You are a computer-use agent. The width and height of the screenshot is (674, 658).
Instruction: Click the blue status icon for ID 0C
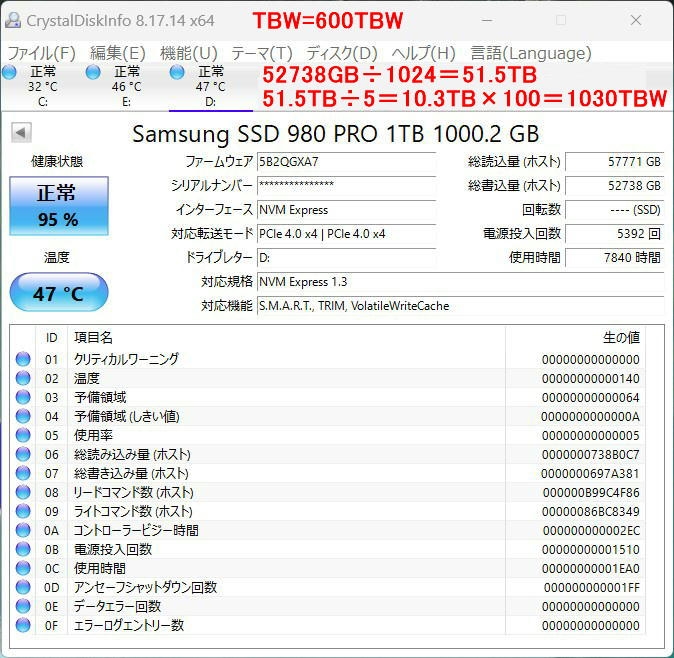pos(23,568)
